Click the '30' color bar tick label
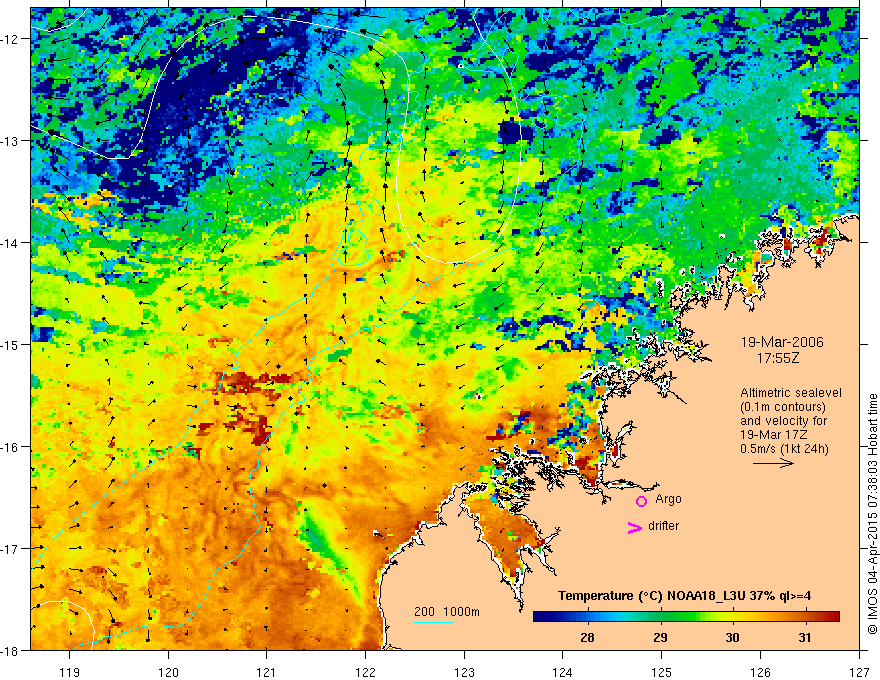This screenshot has width=880, height=680. pos(732,637)
